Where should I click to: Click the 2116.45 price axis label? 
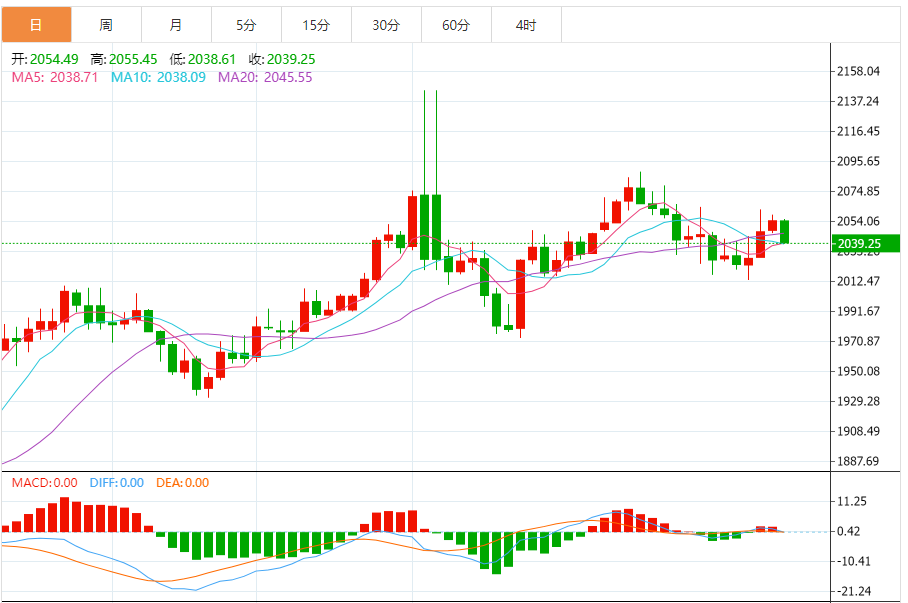pyautogui.click(x=858, y=131)
